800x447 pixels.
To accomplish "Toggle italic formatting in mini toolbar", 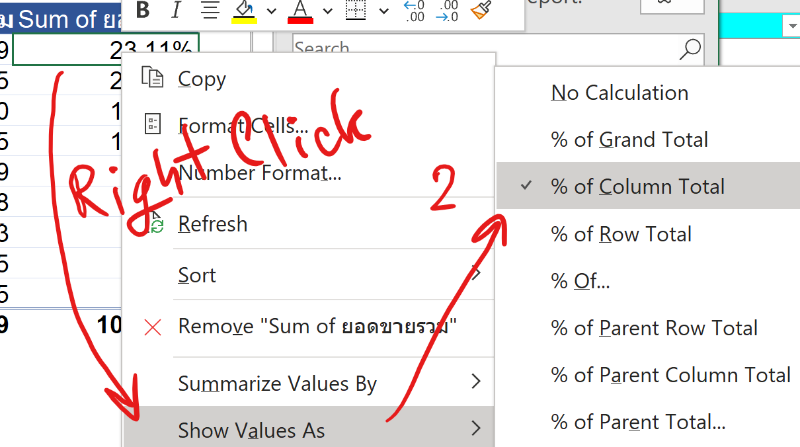I will pos(176,10).
